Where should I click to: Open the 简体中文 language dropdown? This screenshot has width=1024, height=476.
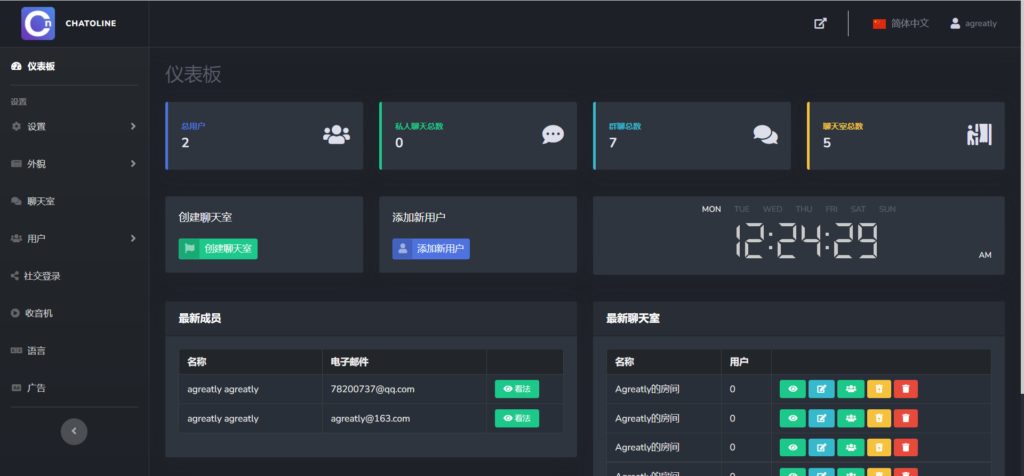(x=900, y=23)
